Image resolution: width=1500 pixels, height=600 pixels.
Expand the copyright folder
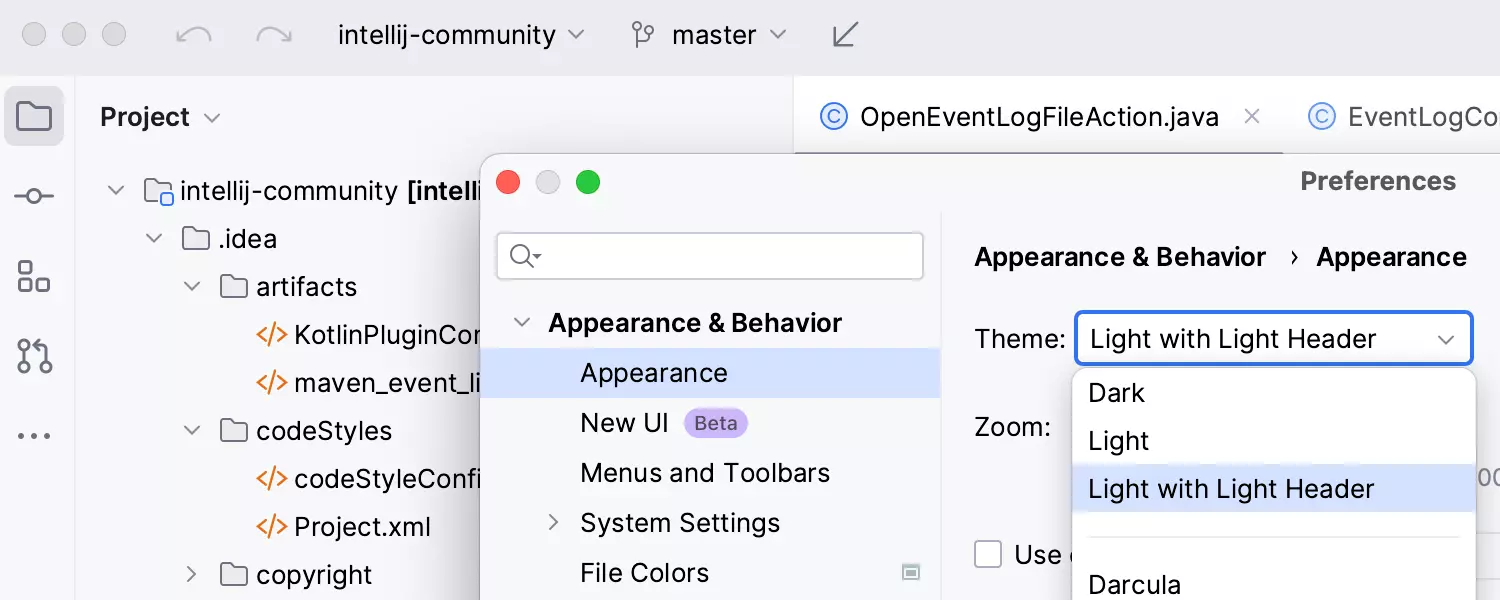pos(192,575)
